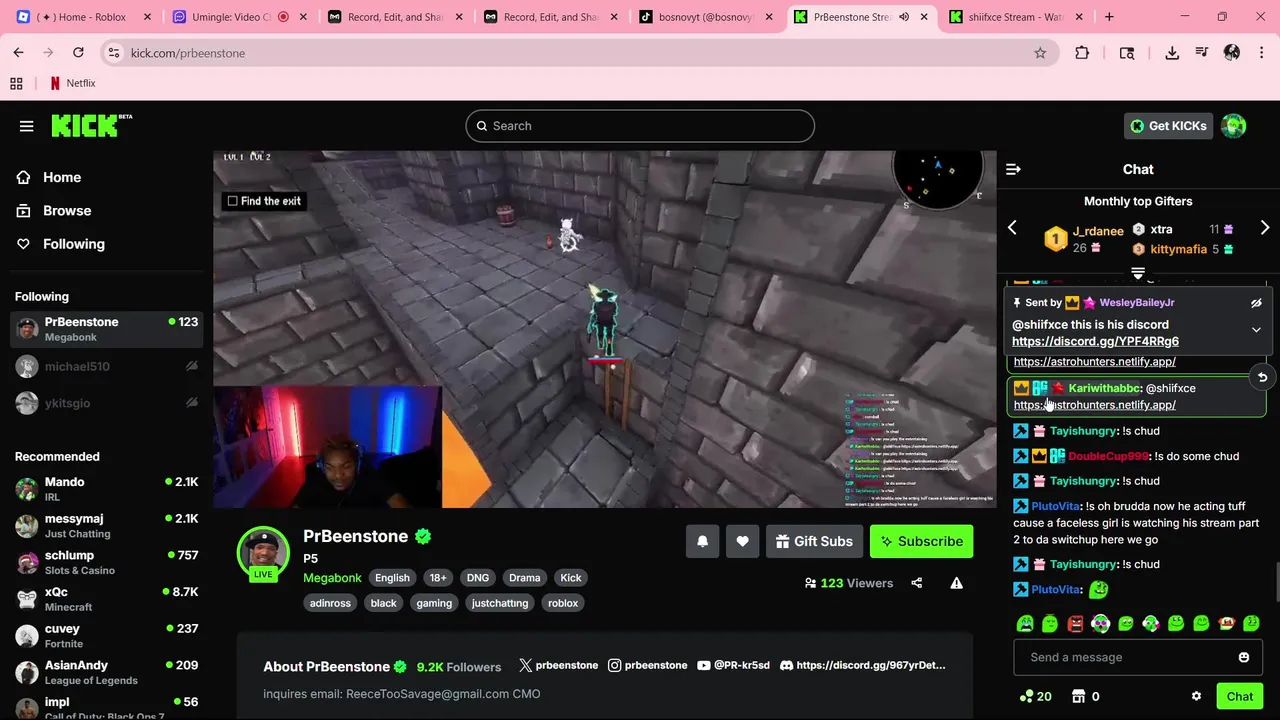Insert the headphones emote with purple eyes

click(x=1100, y=624)
